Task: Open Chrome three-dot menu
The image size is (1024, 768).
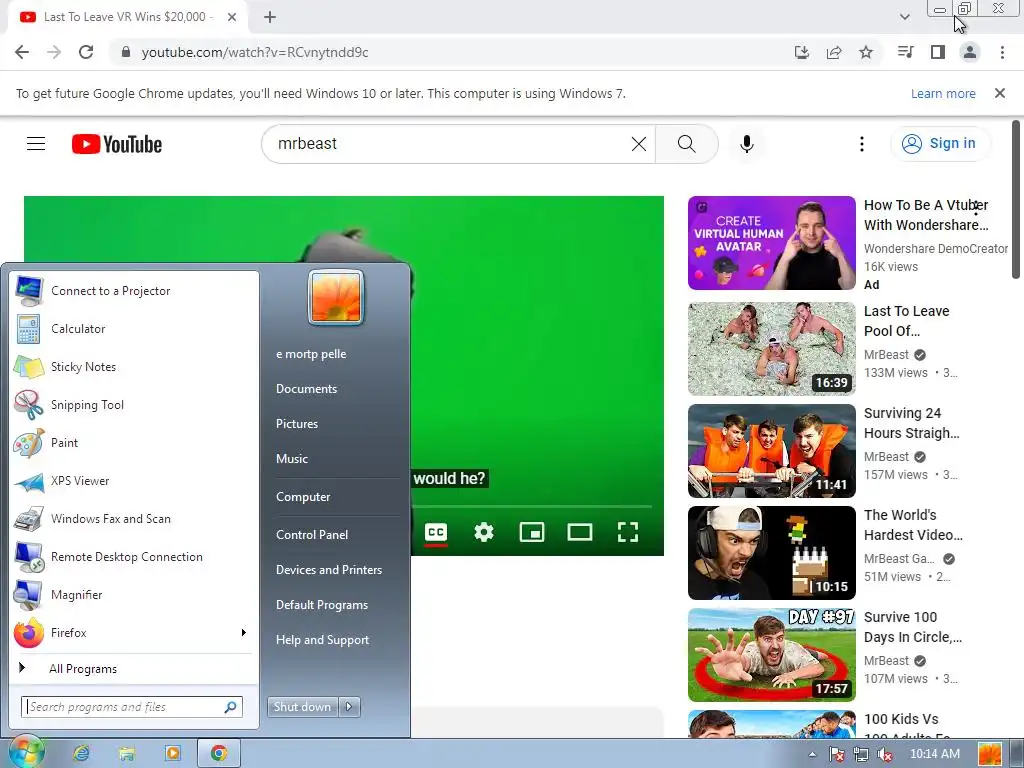Action: [1002, 52]
